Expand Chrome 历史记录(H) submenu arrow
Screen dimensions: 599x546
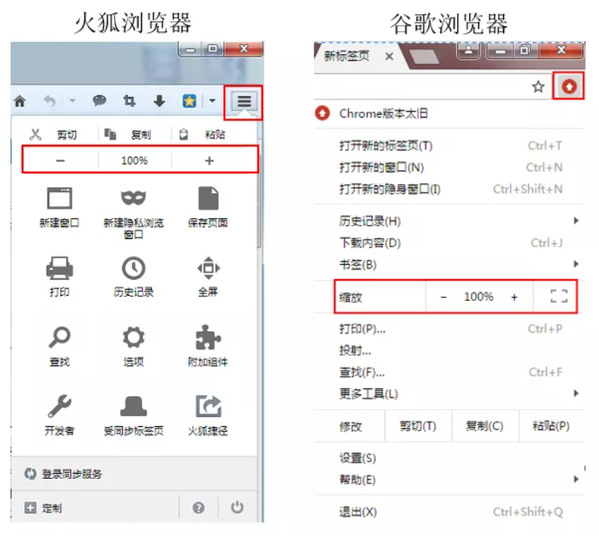(x=576, y=220)
